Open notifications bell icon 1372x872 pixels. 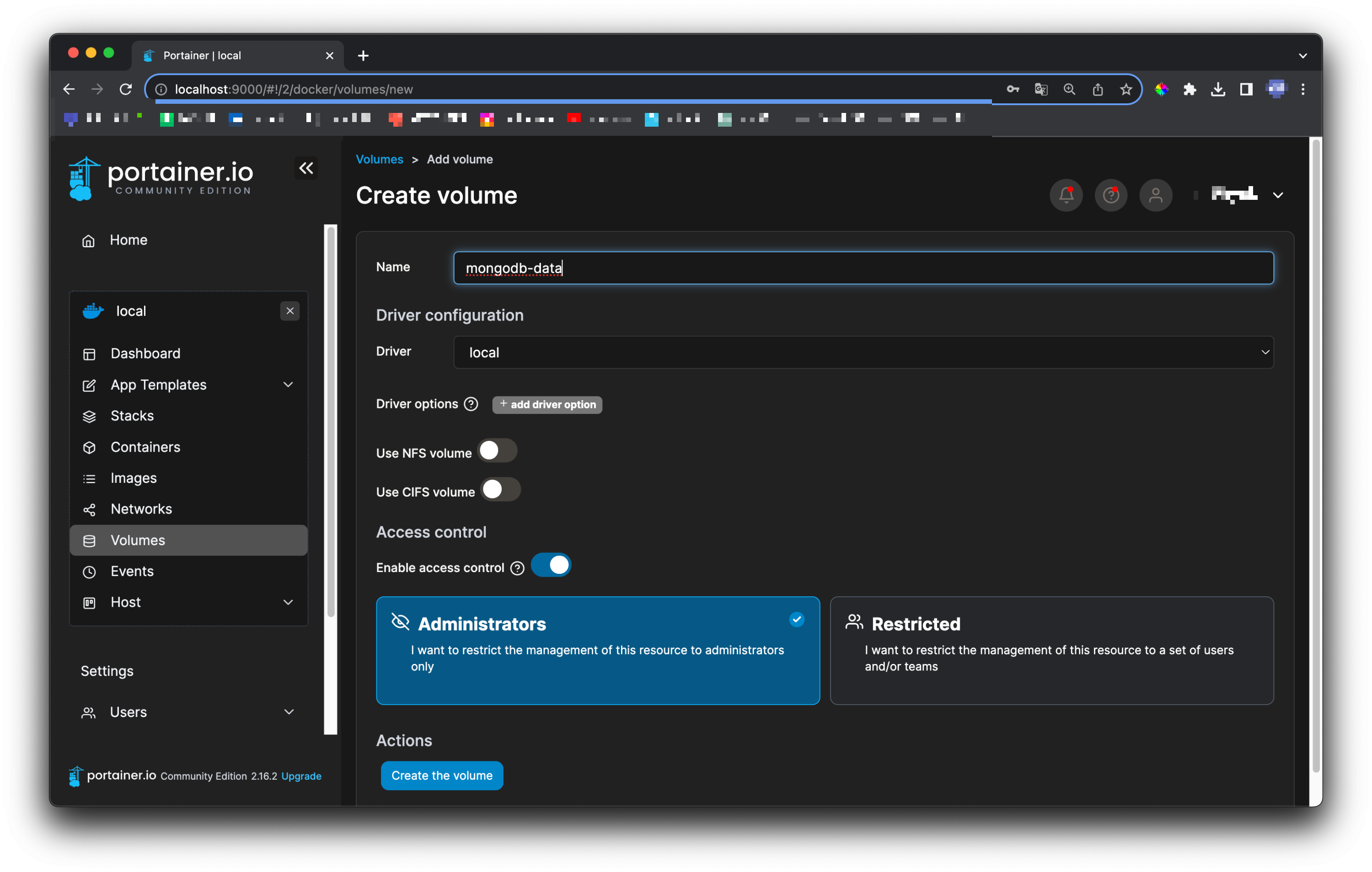1066,195
